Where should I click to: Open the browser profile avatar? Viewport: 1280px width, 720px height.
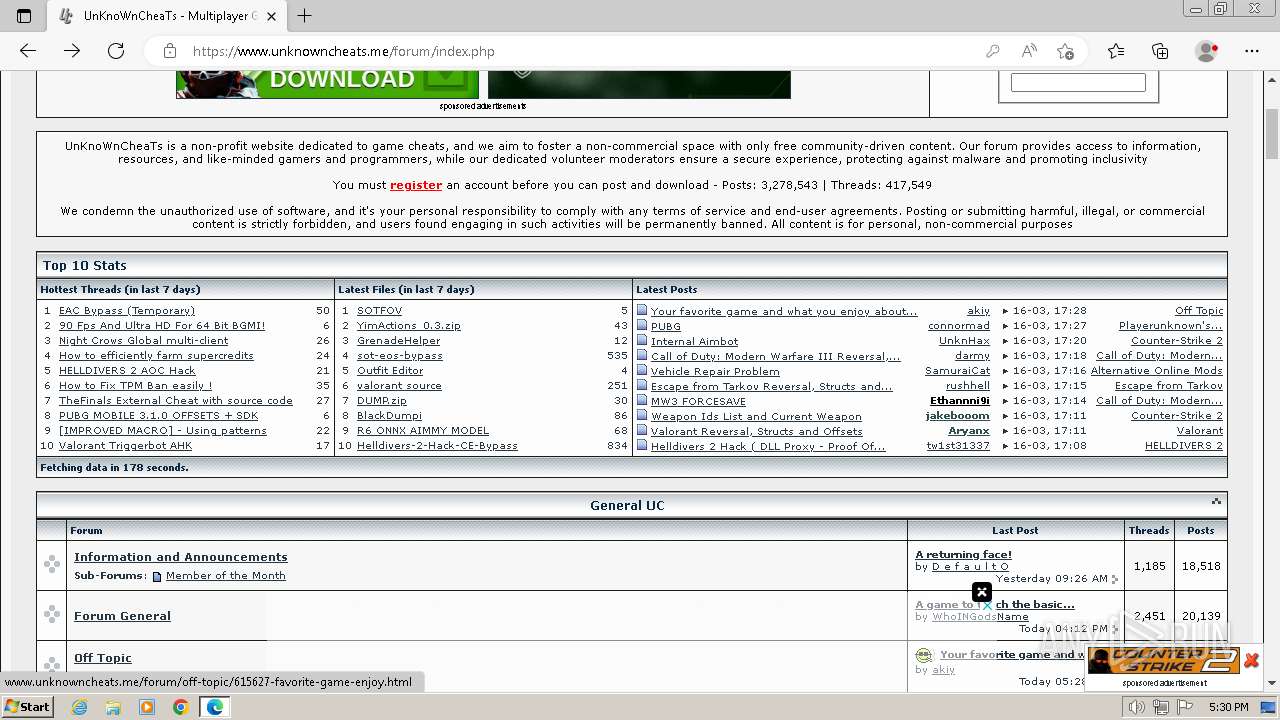coord(1207,51)
